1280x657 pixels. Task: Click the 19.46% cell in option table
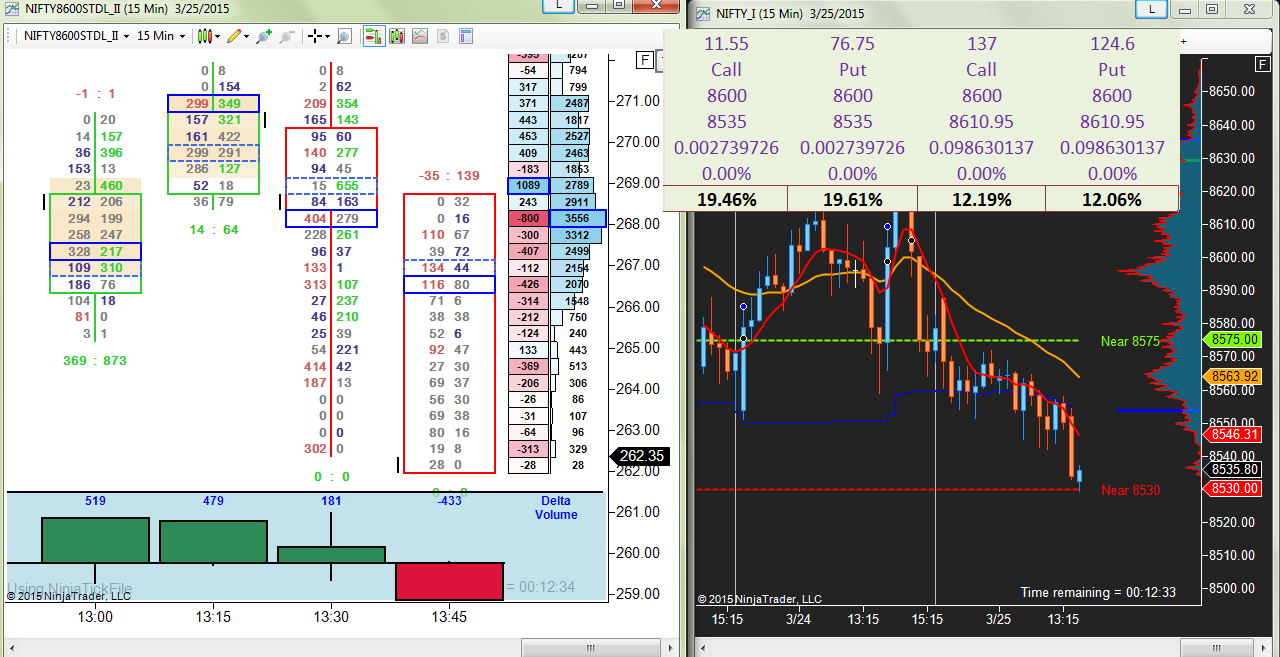[727, 199]
